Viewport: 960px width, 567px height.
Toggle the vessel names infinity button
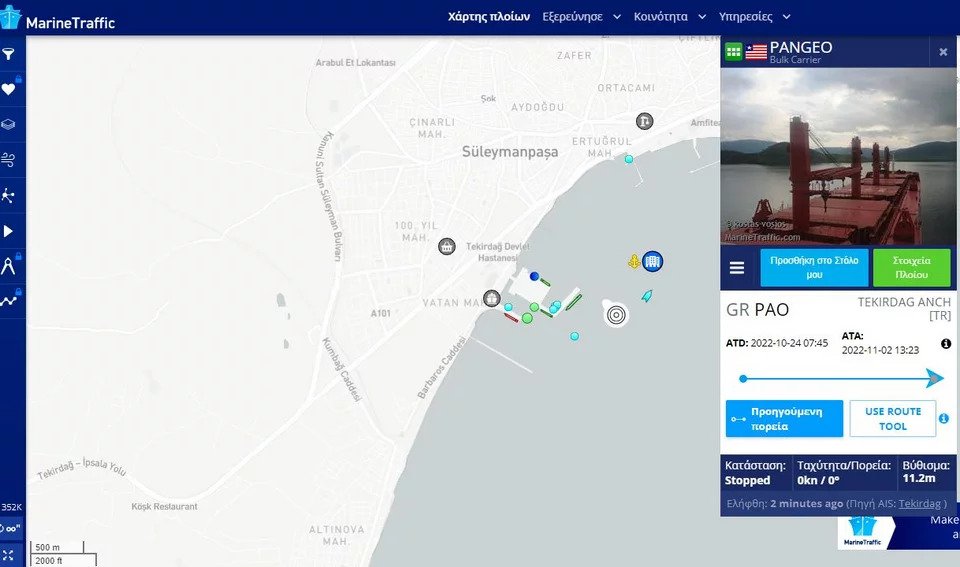[x=11, y=528]
